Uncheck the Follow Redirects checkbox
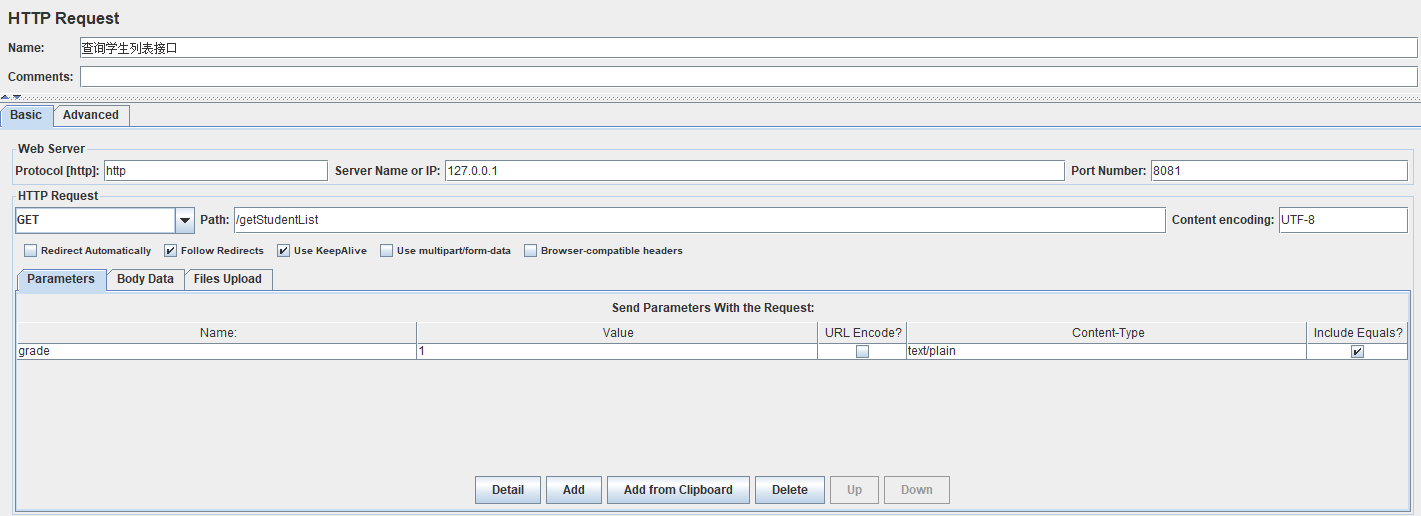The image size is (1421, 516). 170,251
